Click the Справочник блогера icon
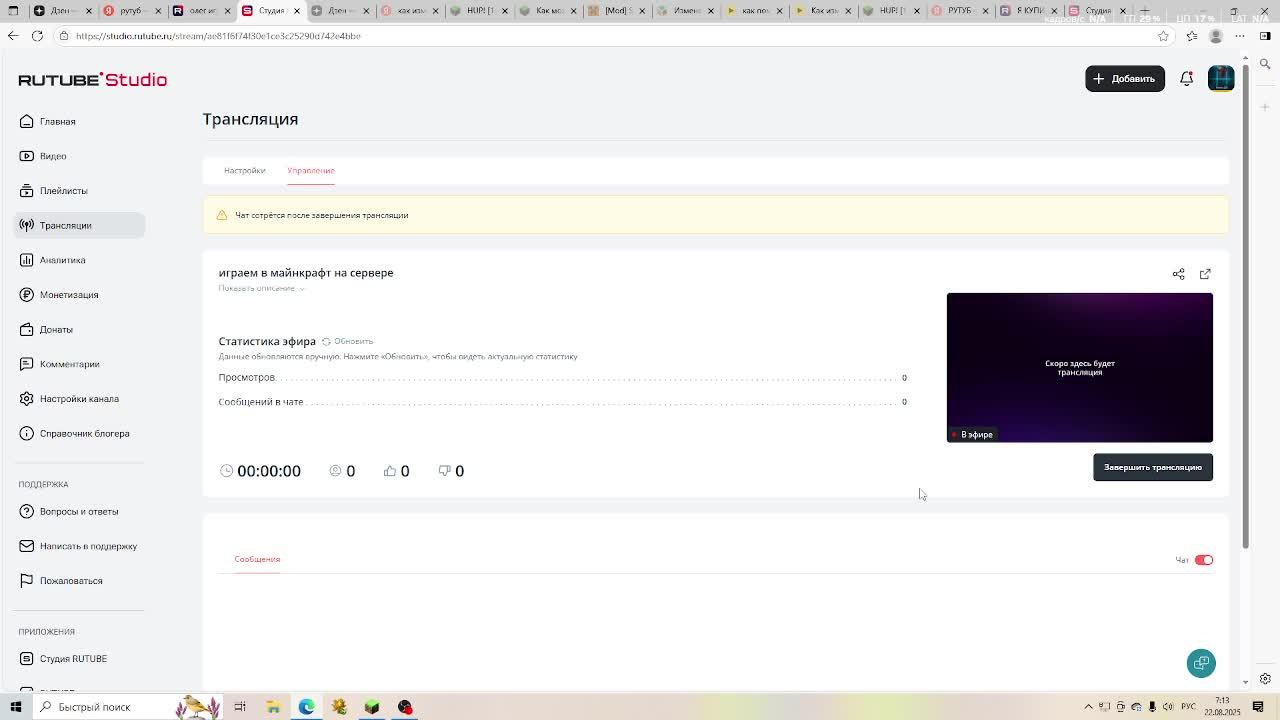 point(27,433)
